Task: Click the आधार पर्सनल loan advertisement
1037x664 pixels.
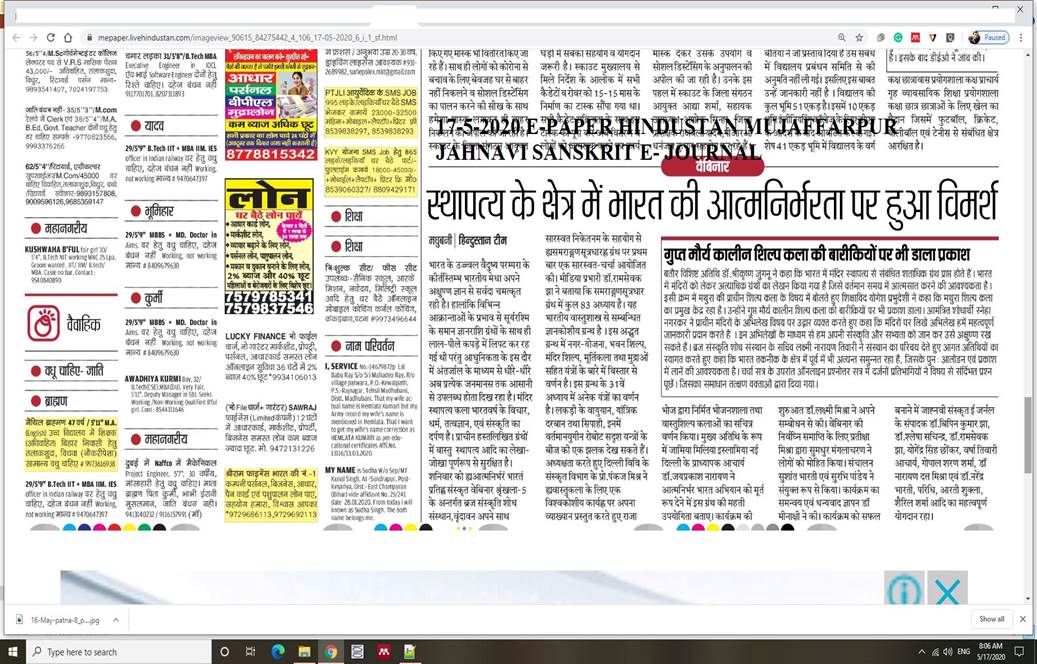Action: [x=270, y=105]
